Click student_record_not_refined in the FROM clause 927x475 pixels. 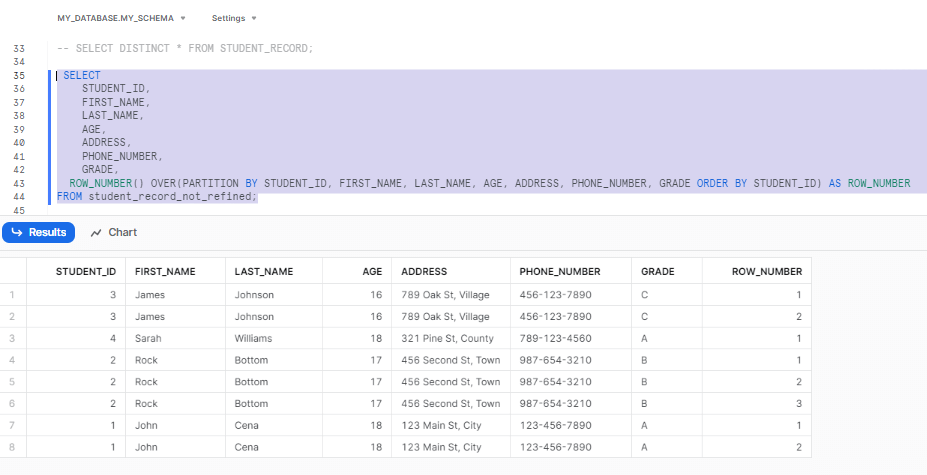click(170, 196)
